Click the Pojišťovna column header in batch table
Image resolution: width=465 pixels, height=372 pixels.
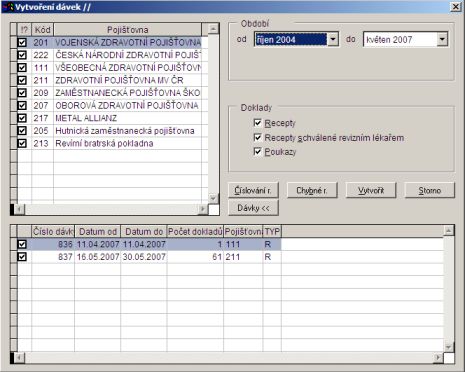click(243, 232)
